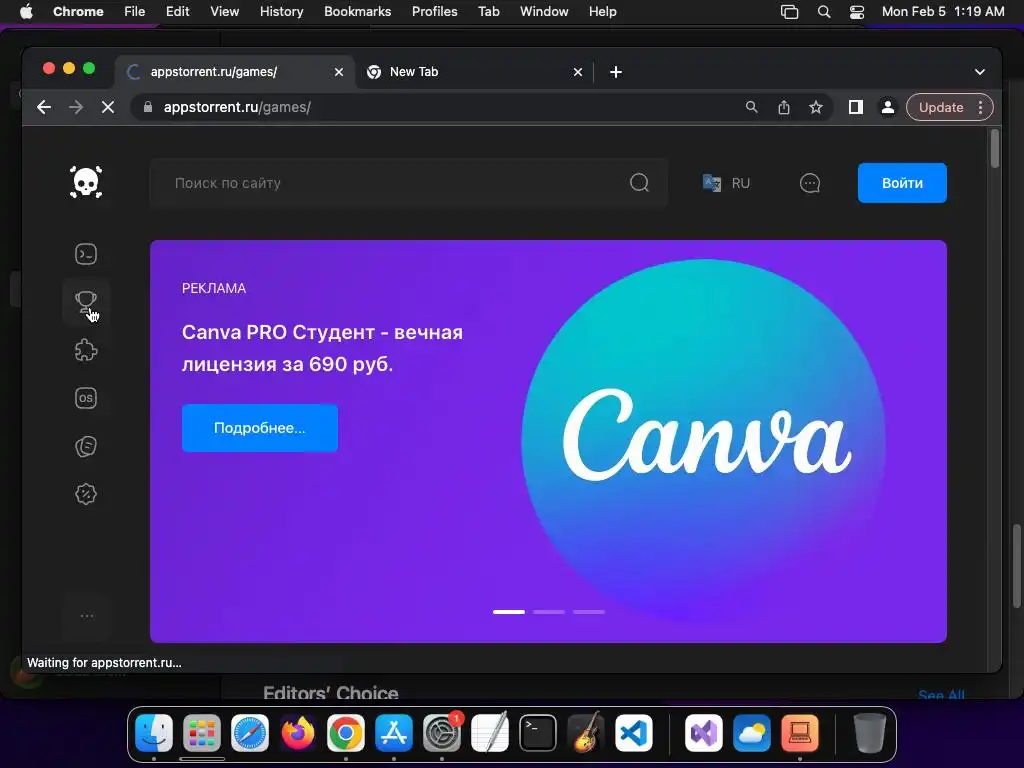The height and width of the screenshot is (768, 1024).
Task: Click the zoom magnifier in address bar
Action: (752, 107)
